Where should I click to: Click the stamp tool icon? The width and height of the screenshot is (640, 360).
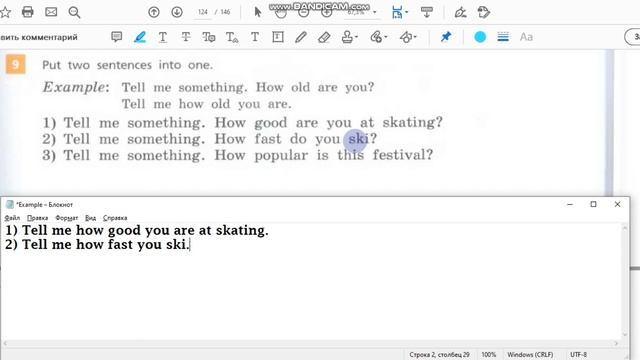click(x=347, y=37)
